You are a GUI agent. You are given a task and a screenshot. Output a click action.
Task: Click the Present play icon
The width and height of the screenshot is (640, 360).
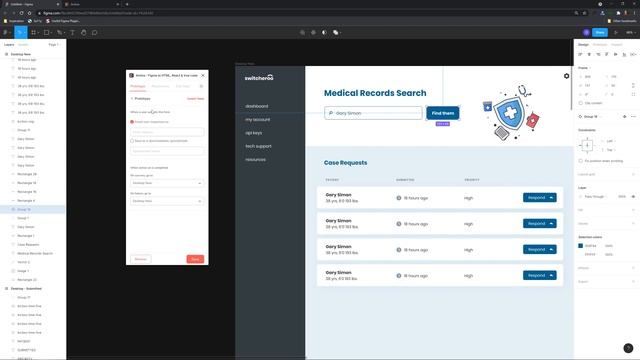click(616, 32)
